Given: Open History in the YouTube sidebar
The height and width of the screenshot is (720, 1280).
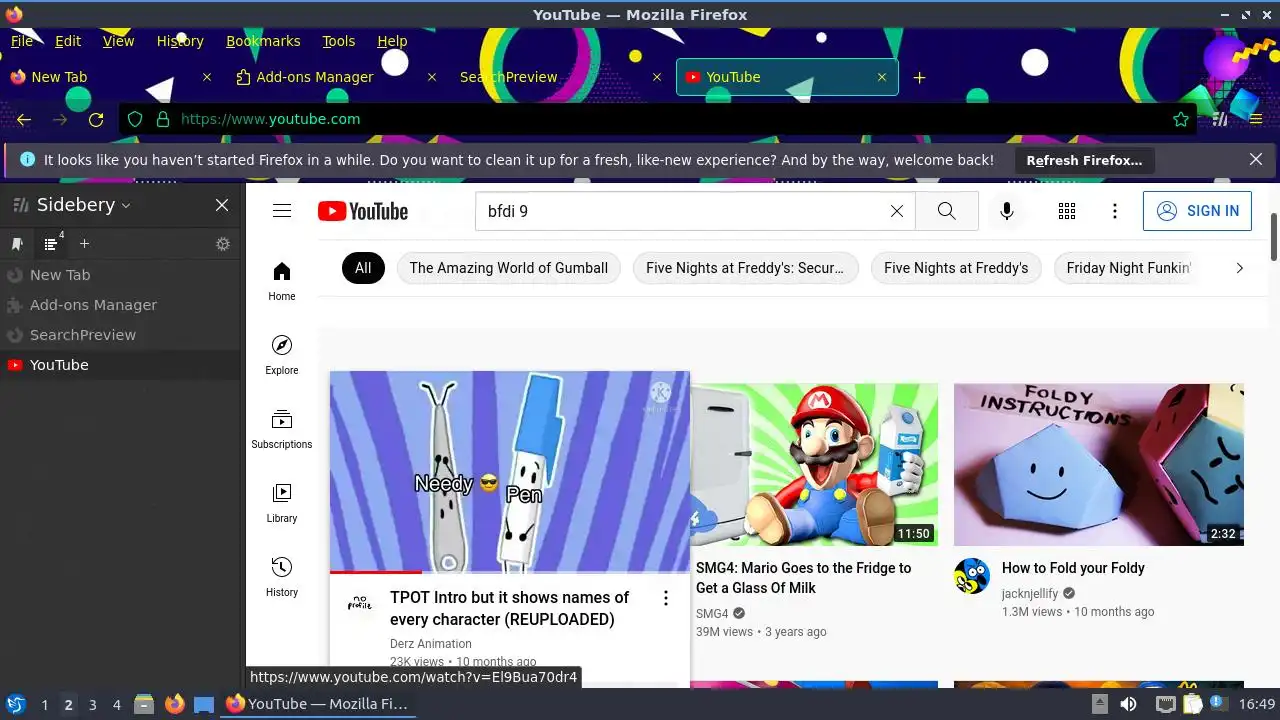Looking at the screenshot, I should (282, 577).
